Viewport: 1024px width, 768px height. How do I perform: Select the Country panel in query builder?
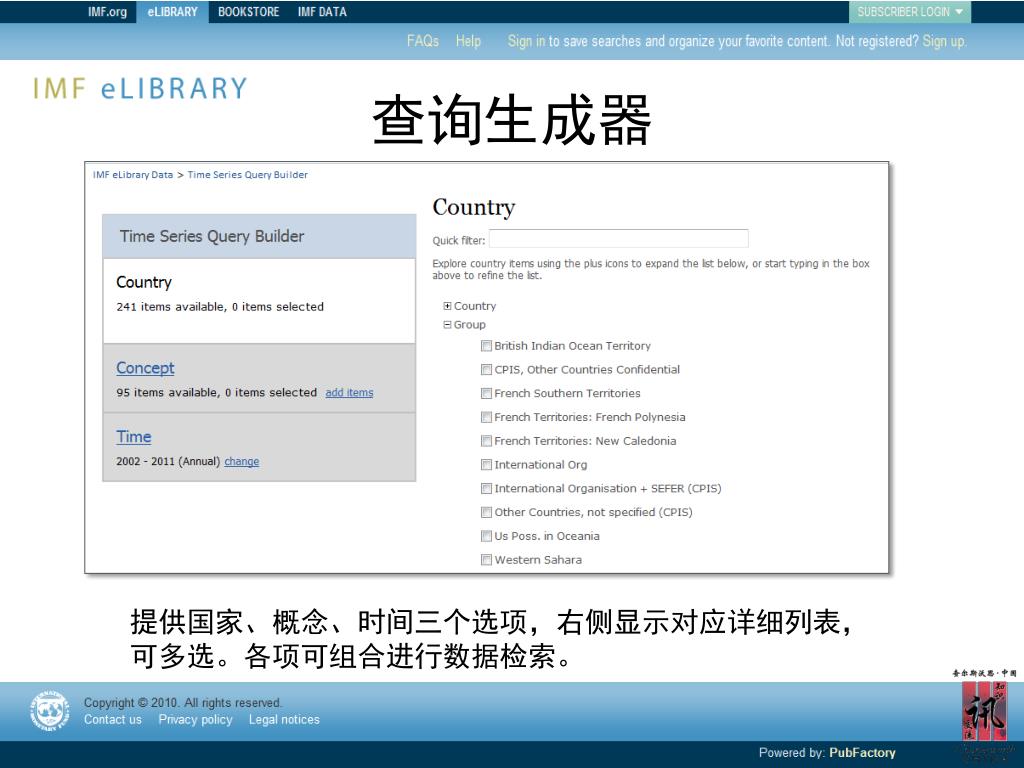[x=259, y=300]
